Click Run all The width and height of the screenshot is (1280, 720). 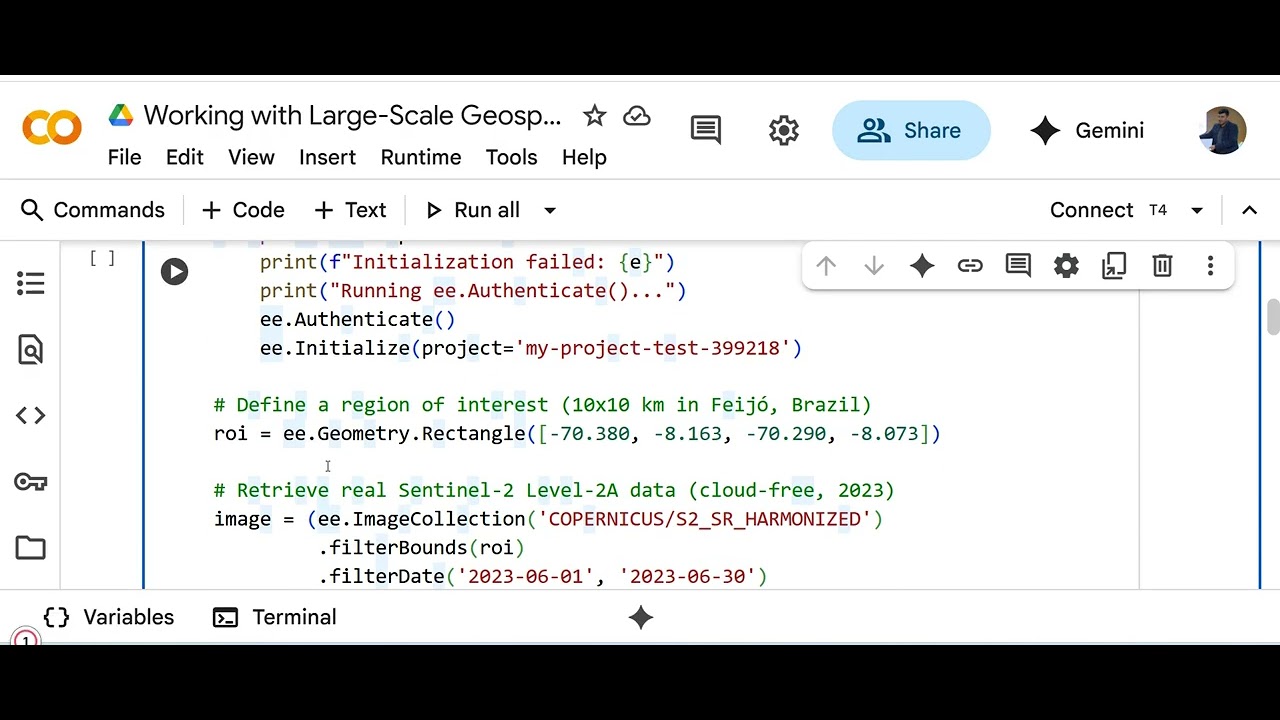tap(473, 210)
